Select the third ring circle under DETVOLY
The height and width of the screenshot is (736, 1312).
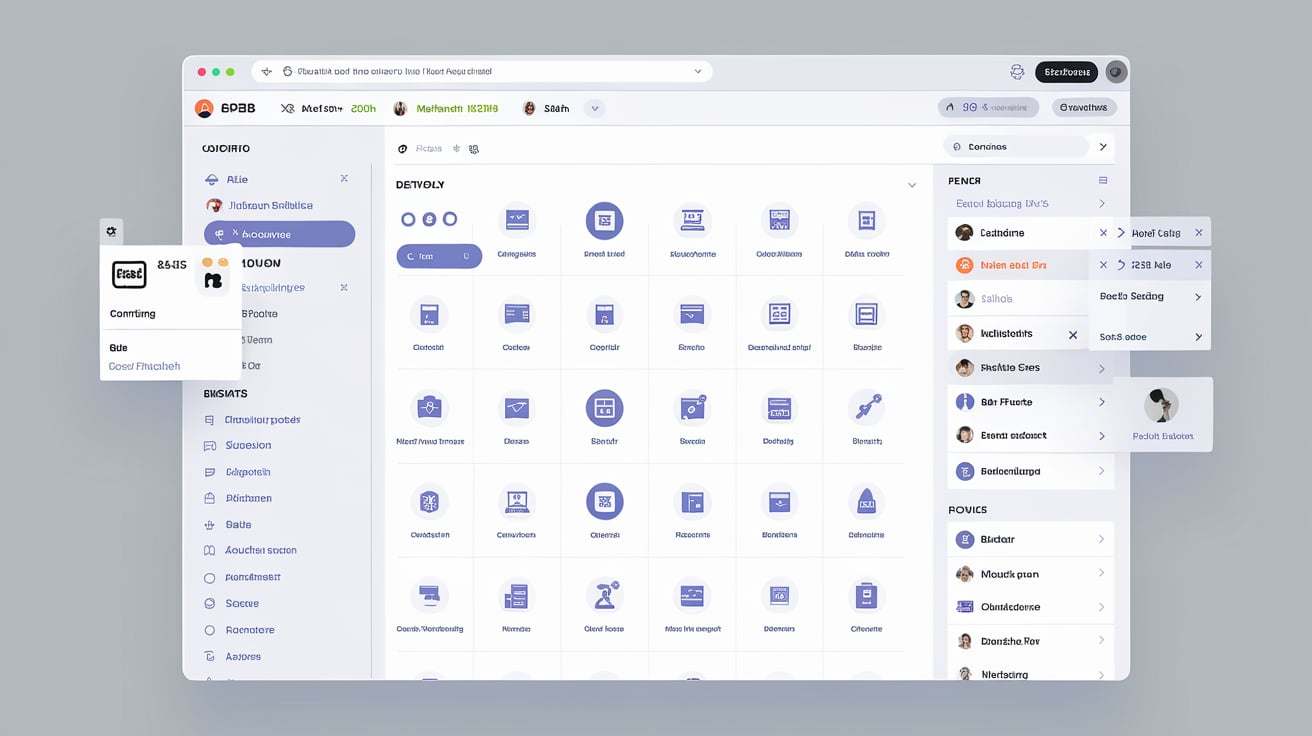450,219
